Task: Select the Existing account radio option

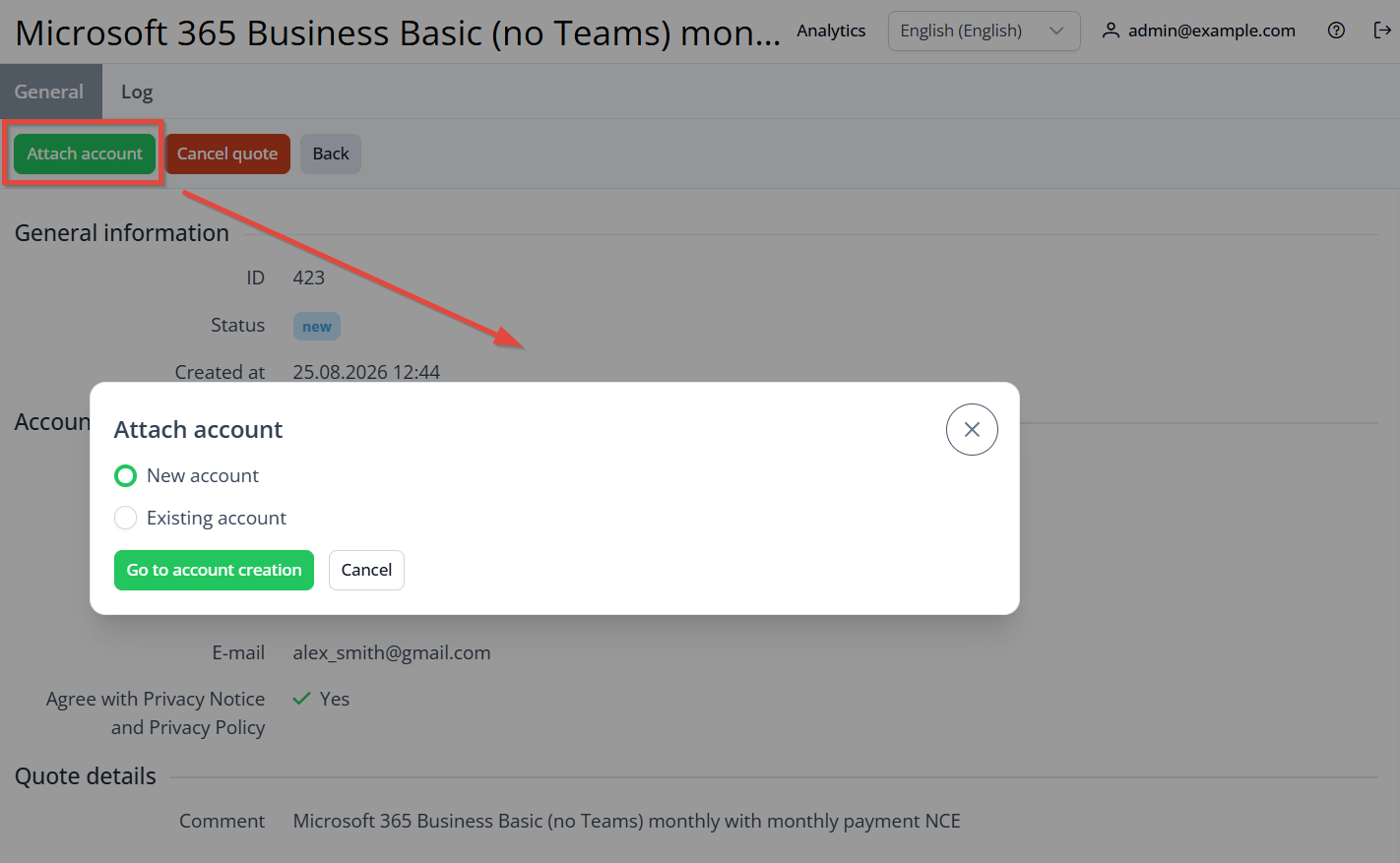Action: 126,518
